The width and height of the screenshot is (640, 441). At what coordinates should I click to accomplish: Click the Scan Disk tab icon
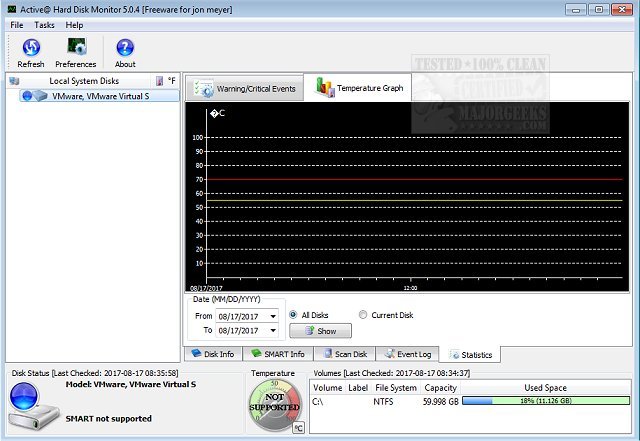pyautogui.click(x=328, y=354)
